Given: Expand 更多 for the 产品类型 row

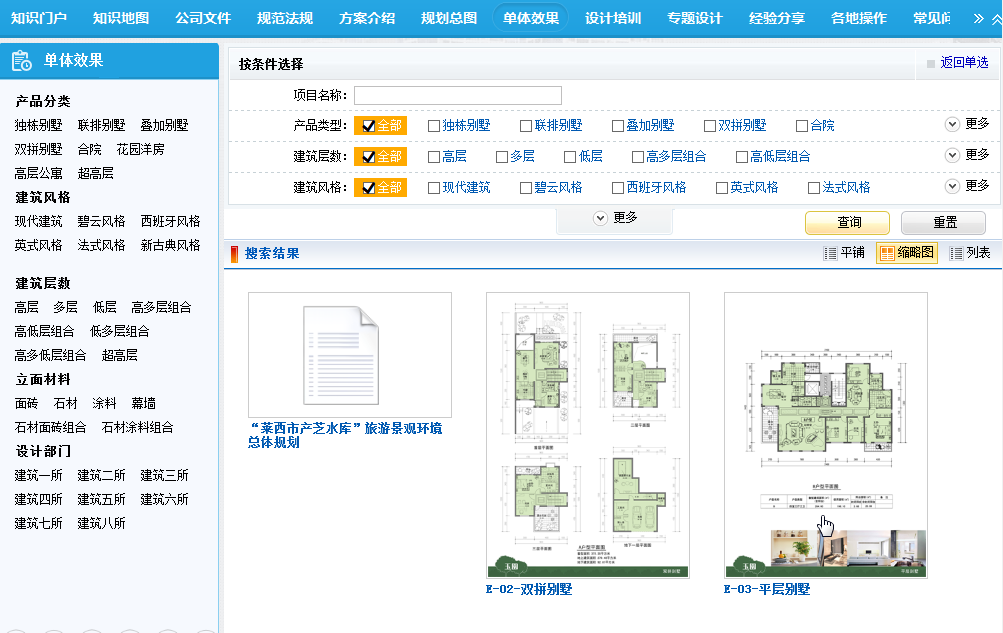Looking at the screenshot, I should [953, 125].
